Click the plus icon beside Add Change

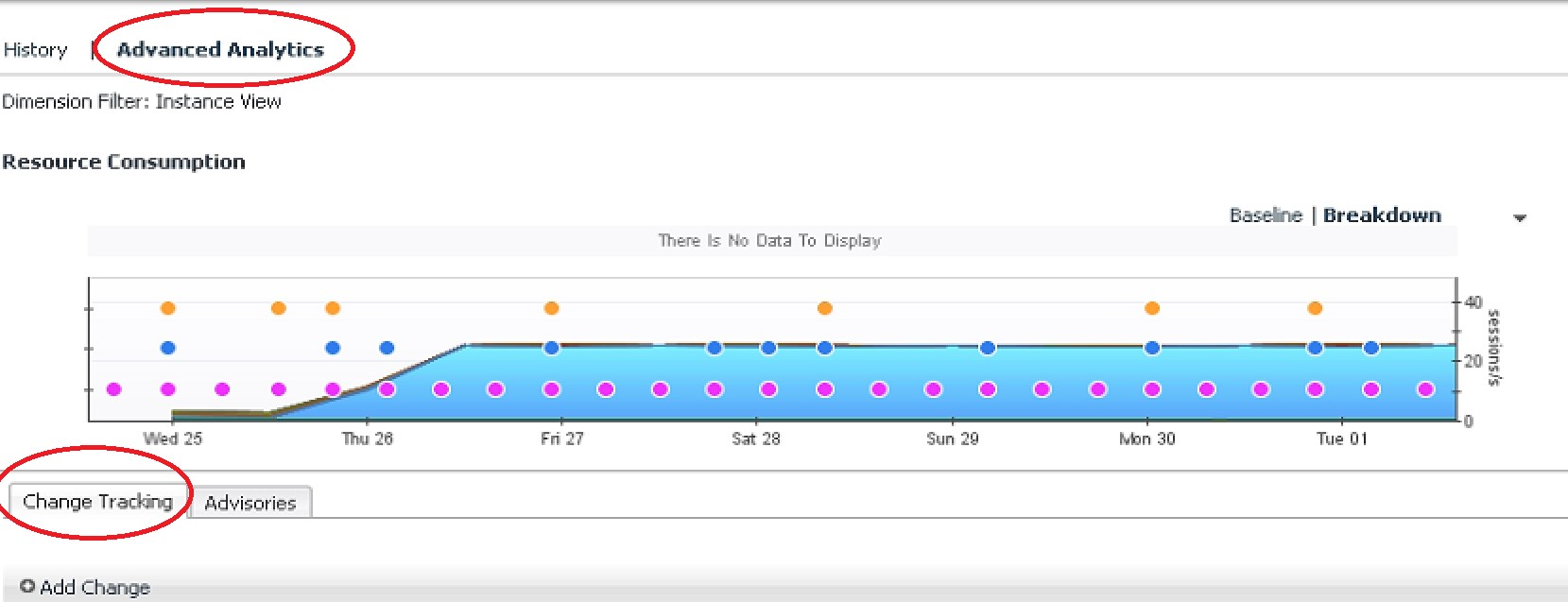pyautogui.click(x=27, y=587)
